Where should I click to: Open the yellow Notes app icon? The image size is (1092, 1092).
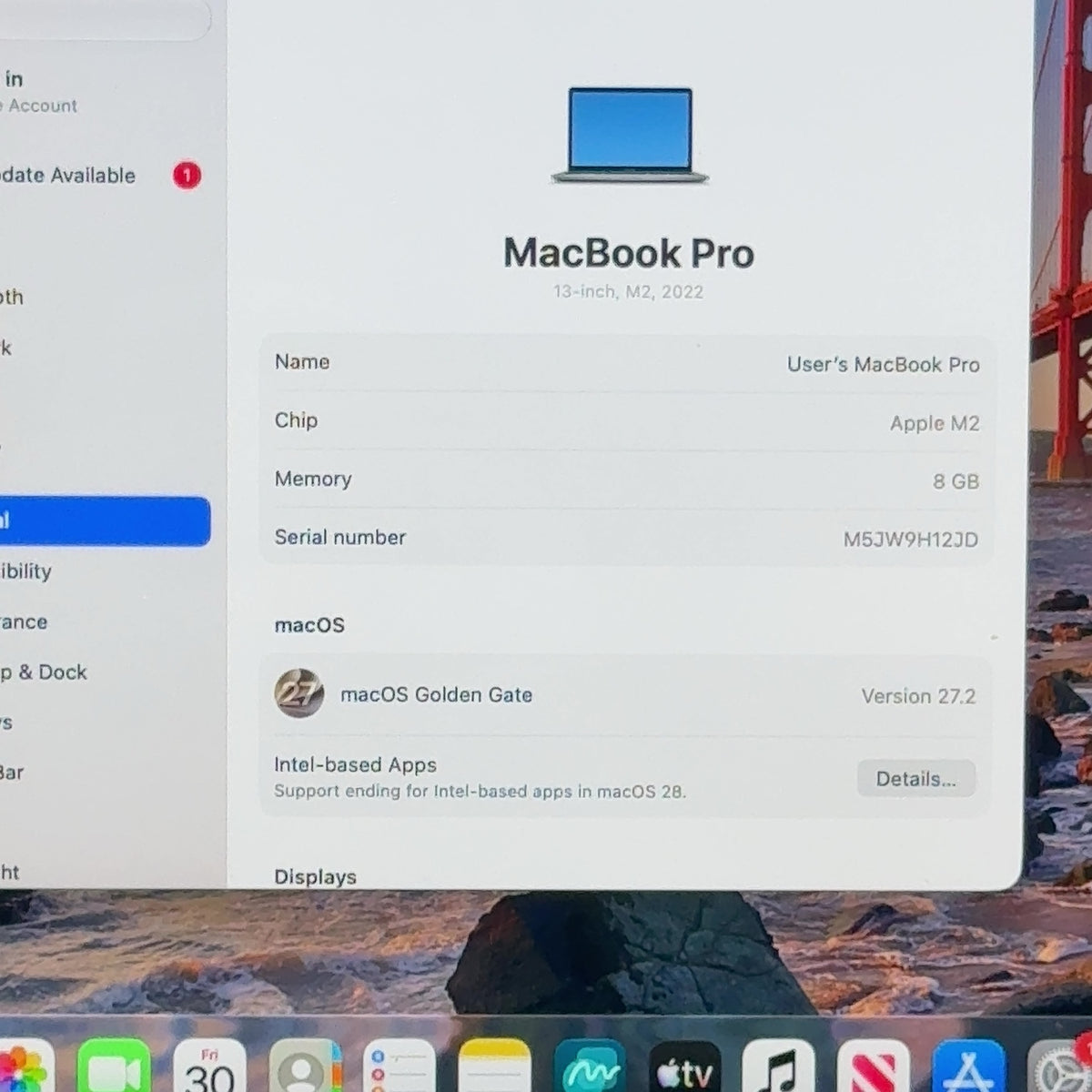click(494, 1067)
